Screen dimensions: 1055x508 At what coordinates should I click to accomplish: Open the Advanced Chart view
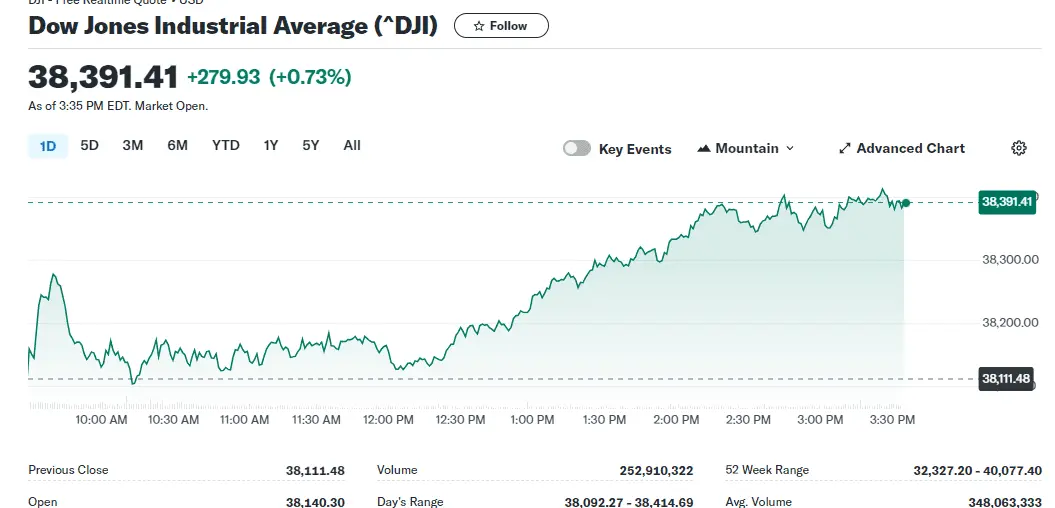pyautogui.click(x=901, y=148)
